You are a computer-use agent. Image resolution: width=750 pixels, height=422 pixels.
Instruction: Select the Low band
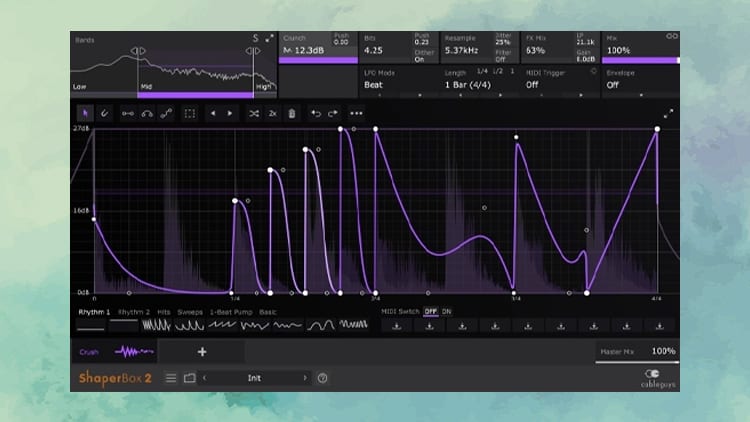click(80, 87)
